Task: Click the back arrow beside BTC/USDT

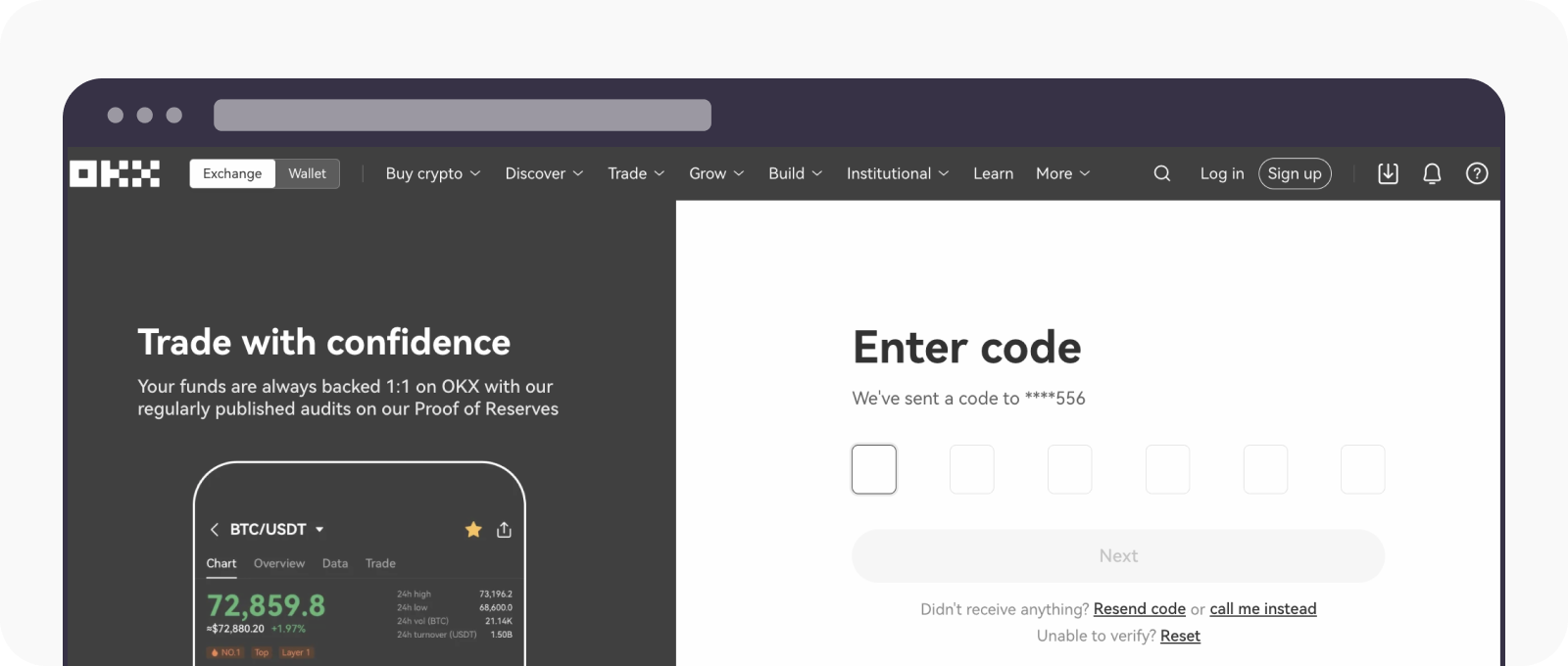Action: coord(215,530)
